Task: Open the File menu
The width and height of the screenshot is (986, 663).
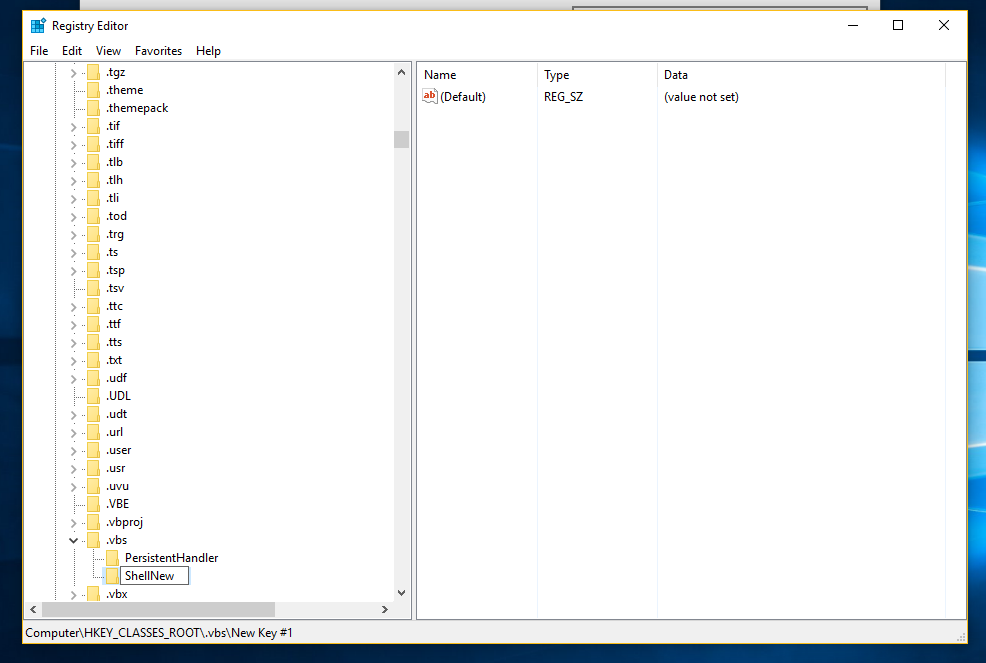Action: [x=39, y=51]
